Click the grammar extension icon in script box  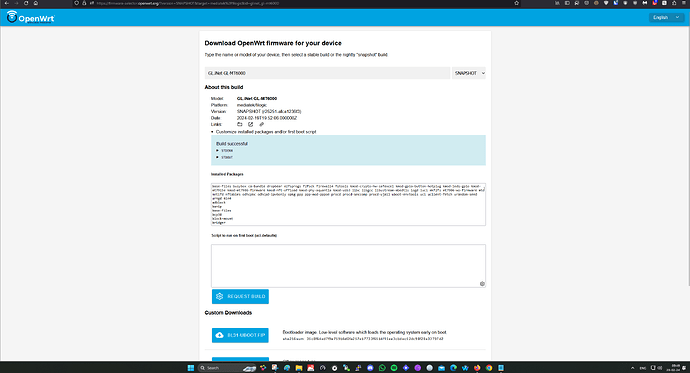click(482, 284)
